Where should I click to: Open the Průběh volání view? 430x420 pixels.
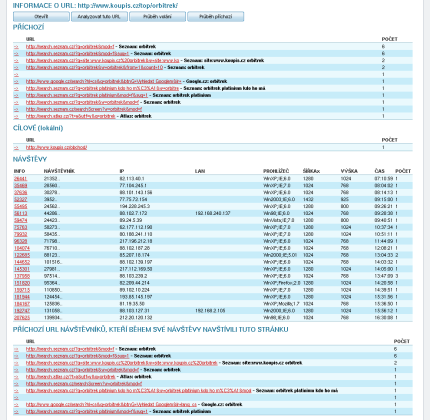point(157,16)
